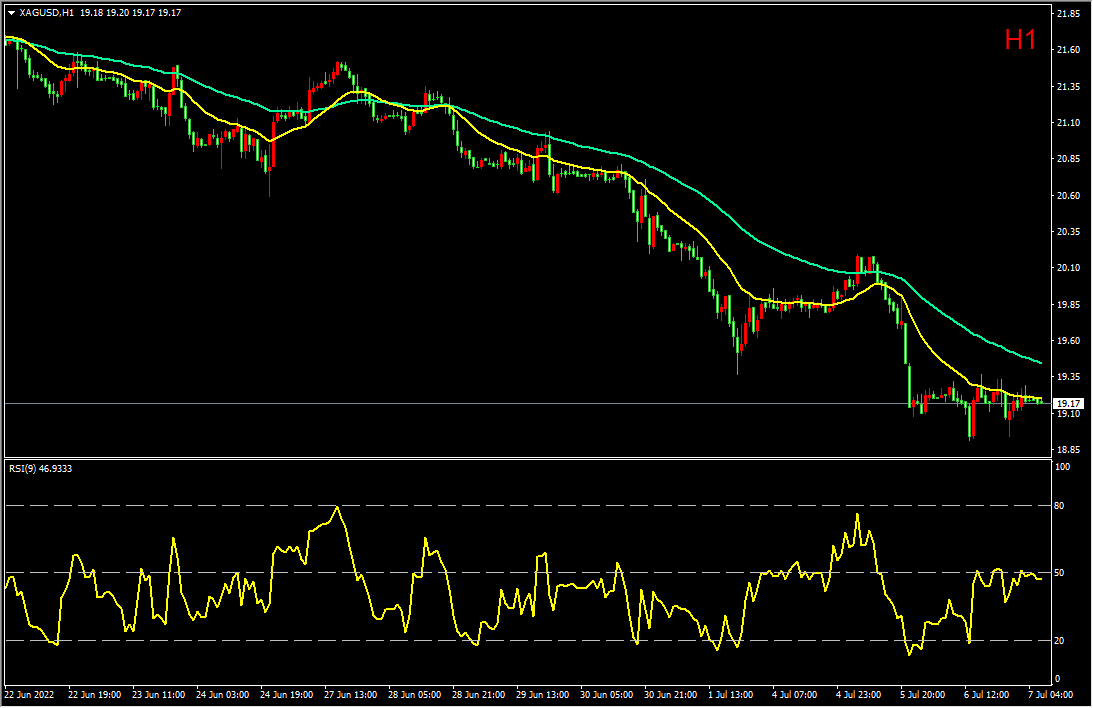Click the 23 Jun 11:00 time label
Screen dimensions: 1093x708
click(x=159, y=695)
